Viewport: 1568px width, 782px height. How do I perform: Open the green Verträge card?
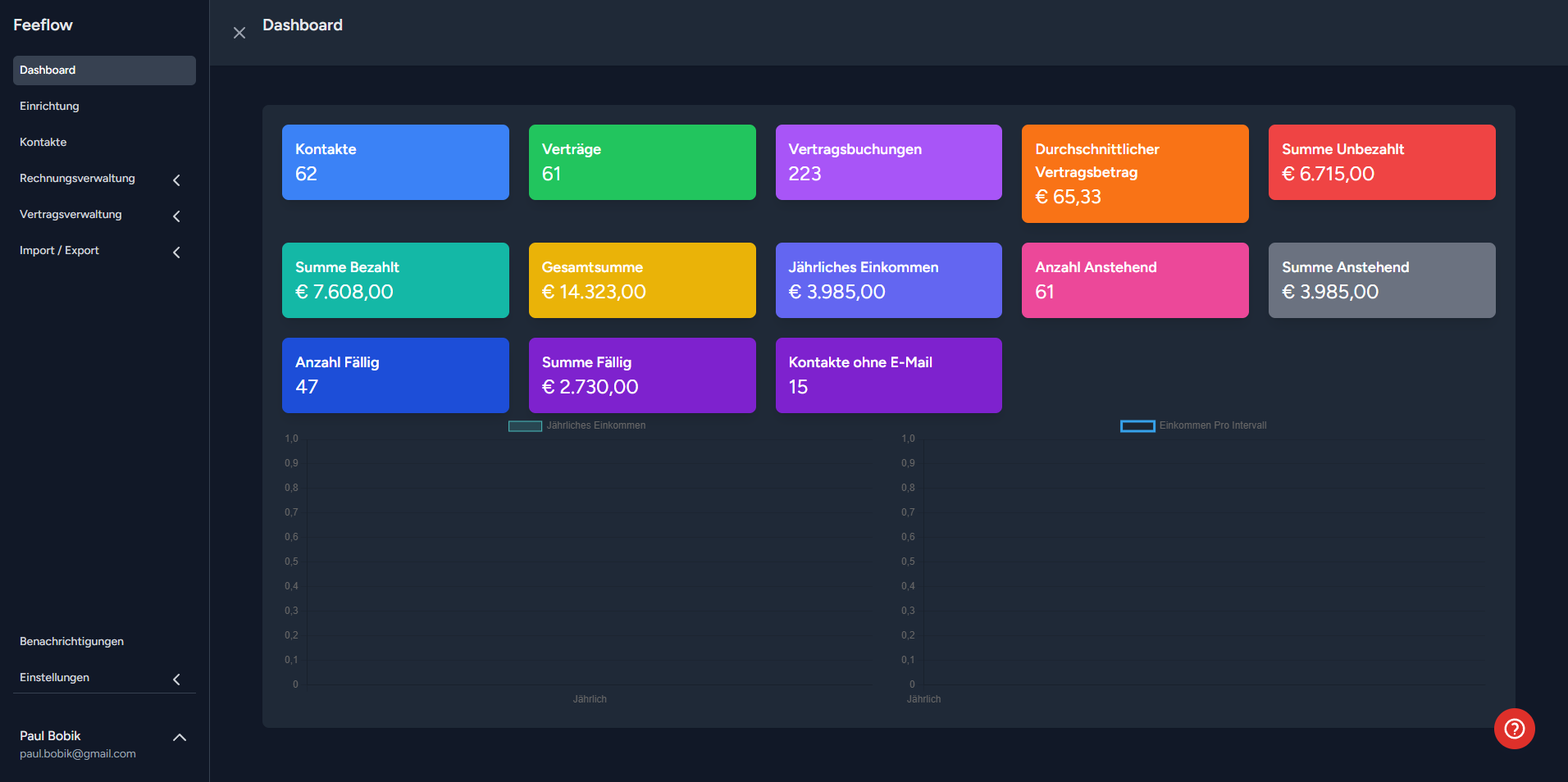coord(642,162)
